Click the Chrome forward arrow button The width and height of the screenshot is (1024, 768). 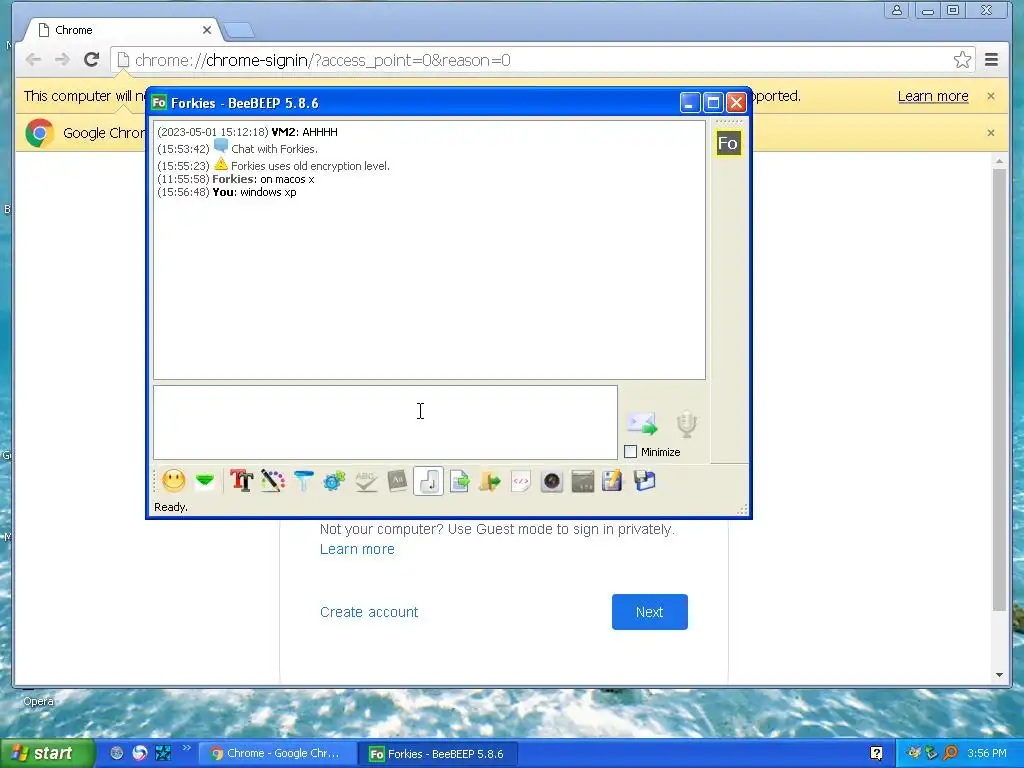pos(62,60)
